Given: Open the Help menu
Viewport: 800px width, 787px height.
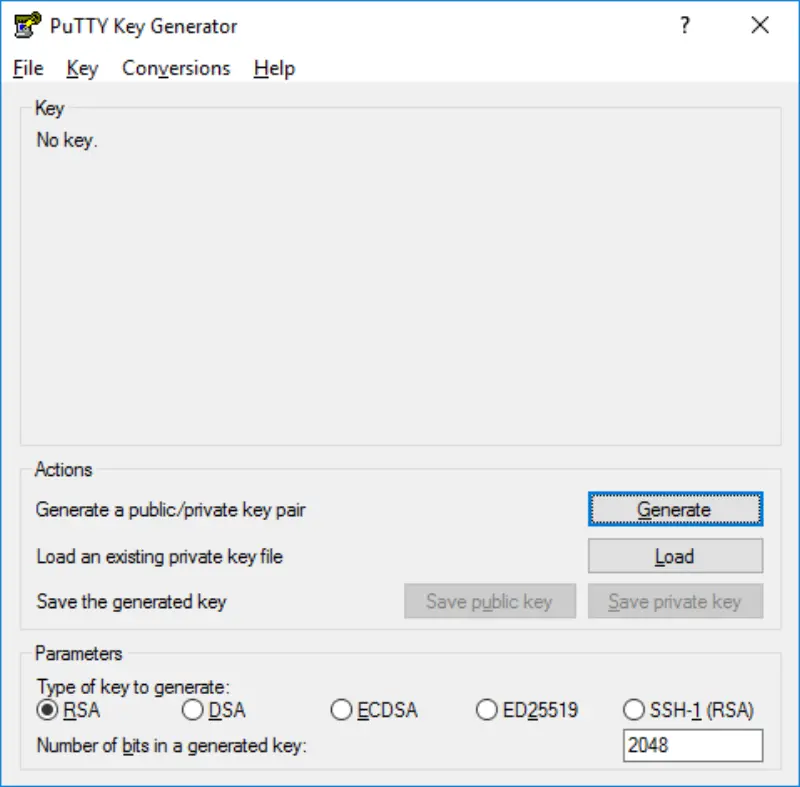Looking at the screenshot, I should (273, 68).
